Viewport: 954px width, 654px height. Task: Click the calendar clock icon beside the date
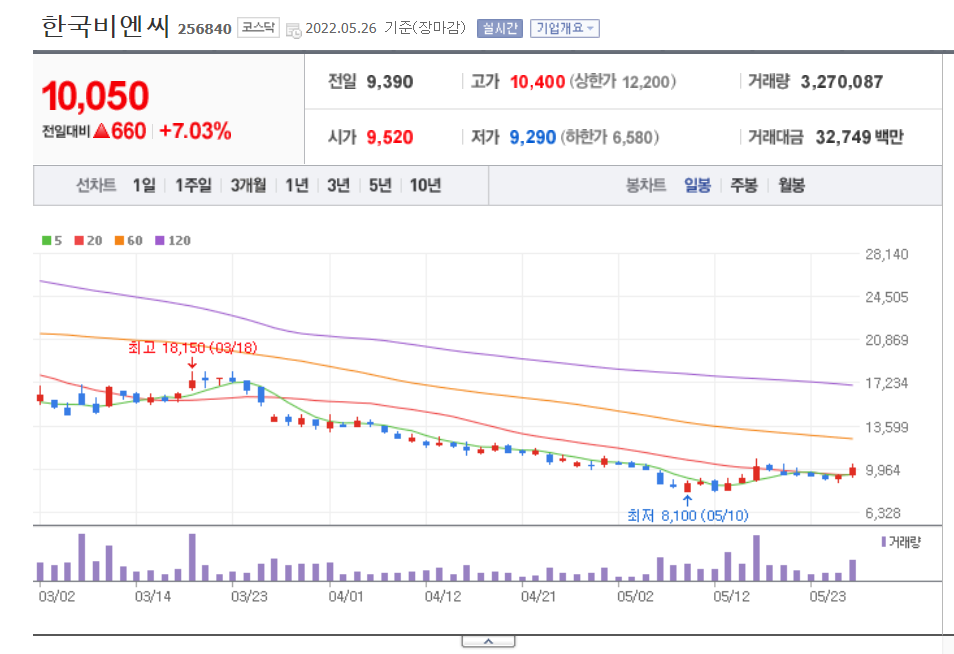point(293,30)
